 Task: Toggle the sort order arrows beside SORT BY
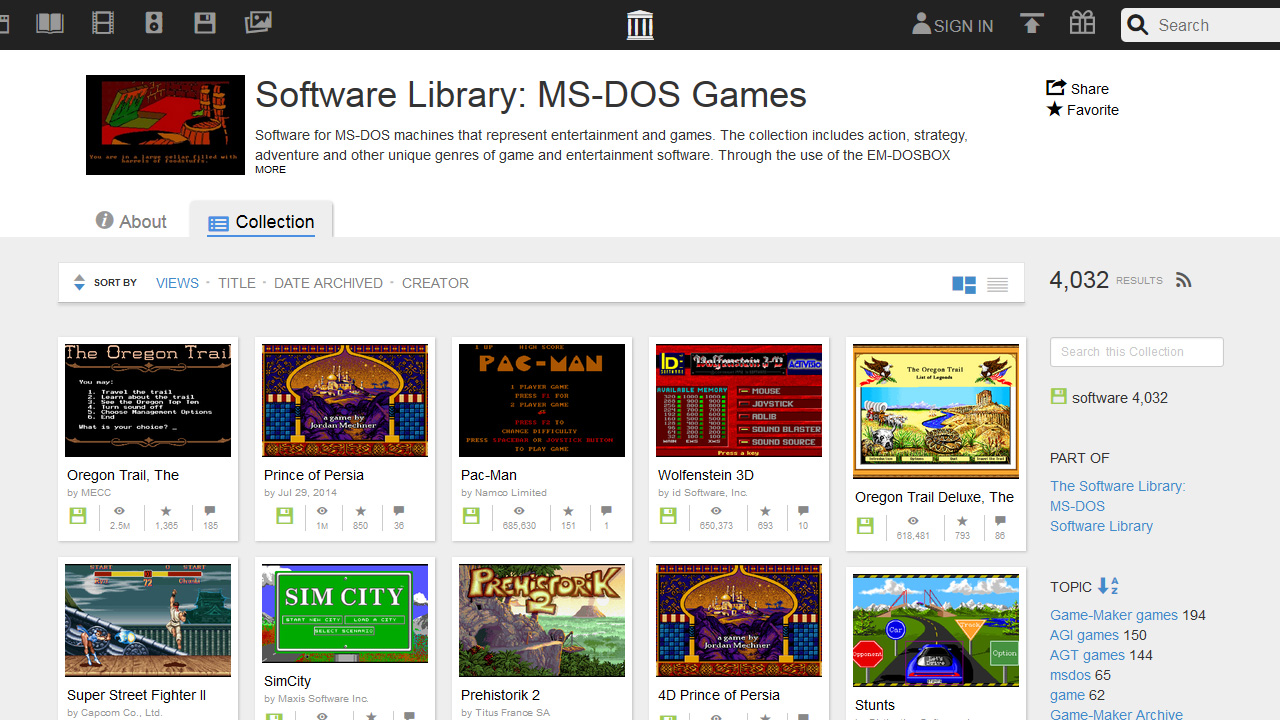point(79,283)
